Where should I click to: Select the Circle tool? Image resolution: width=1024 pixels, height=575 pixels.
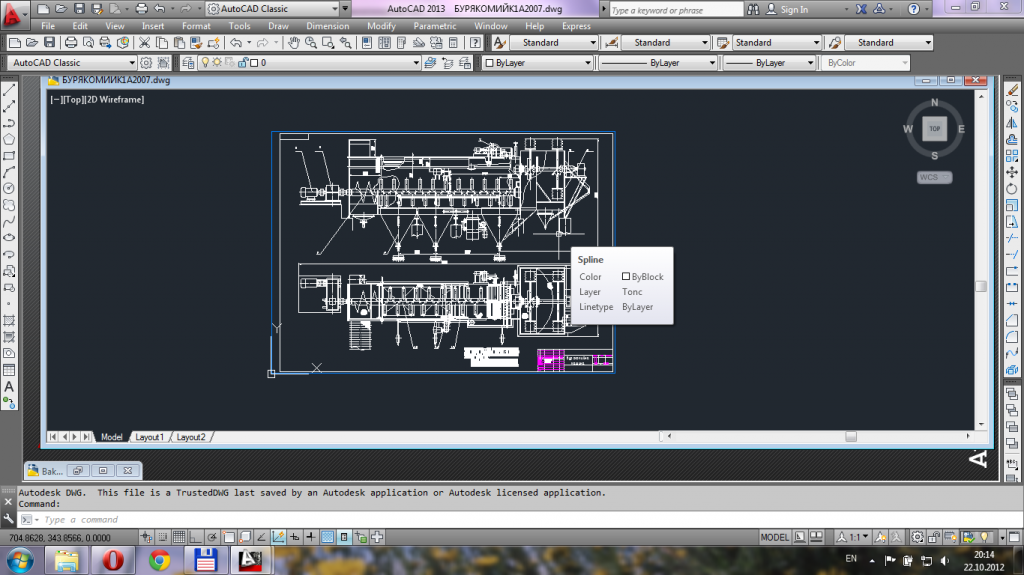[9, 188]
